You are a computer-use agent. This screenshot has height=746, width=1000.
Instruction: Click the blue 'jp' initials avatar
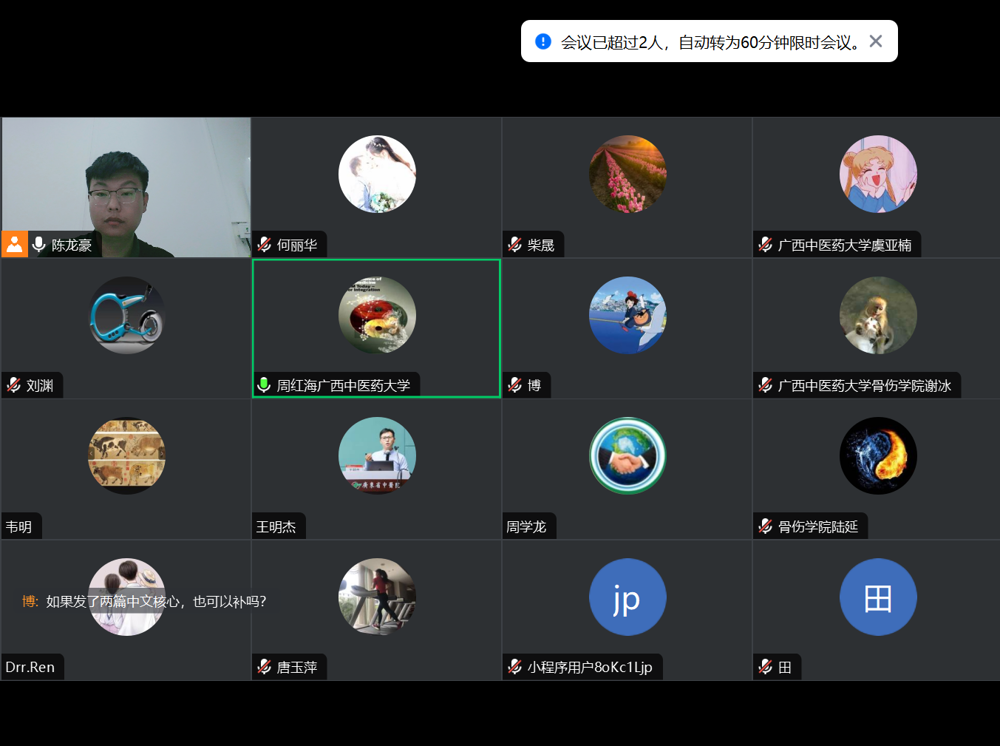coord(627,597)
